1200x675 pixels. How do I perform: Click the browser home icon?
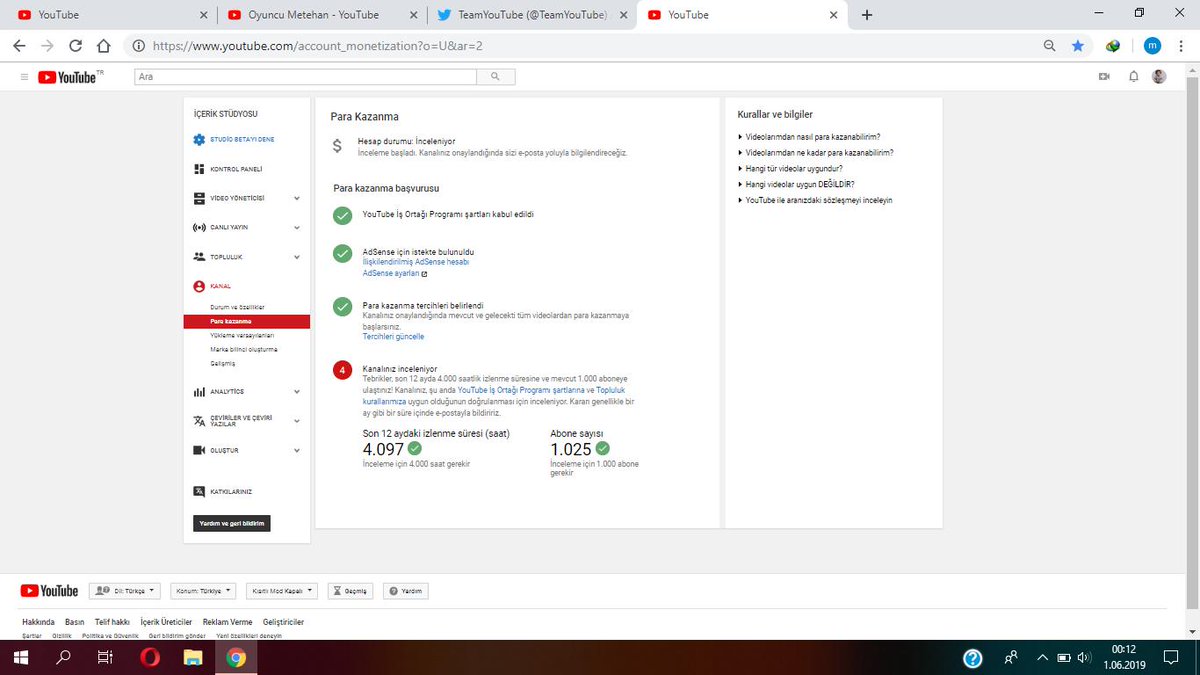[x=103, y=45]
